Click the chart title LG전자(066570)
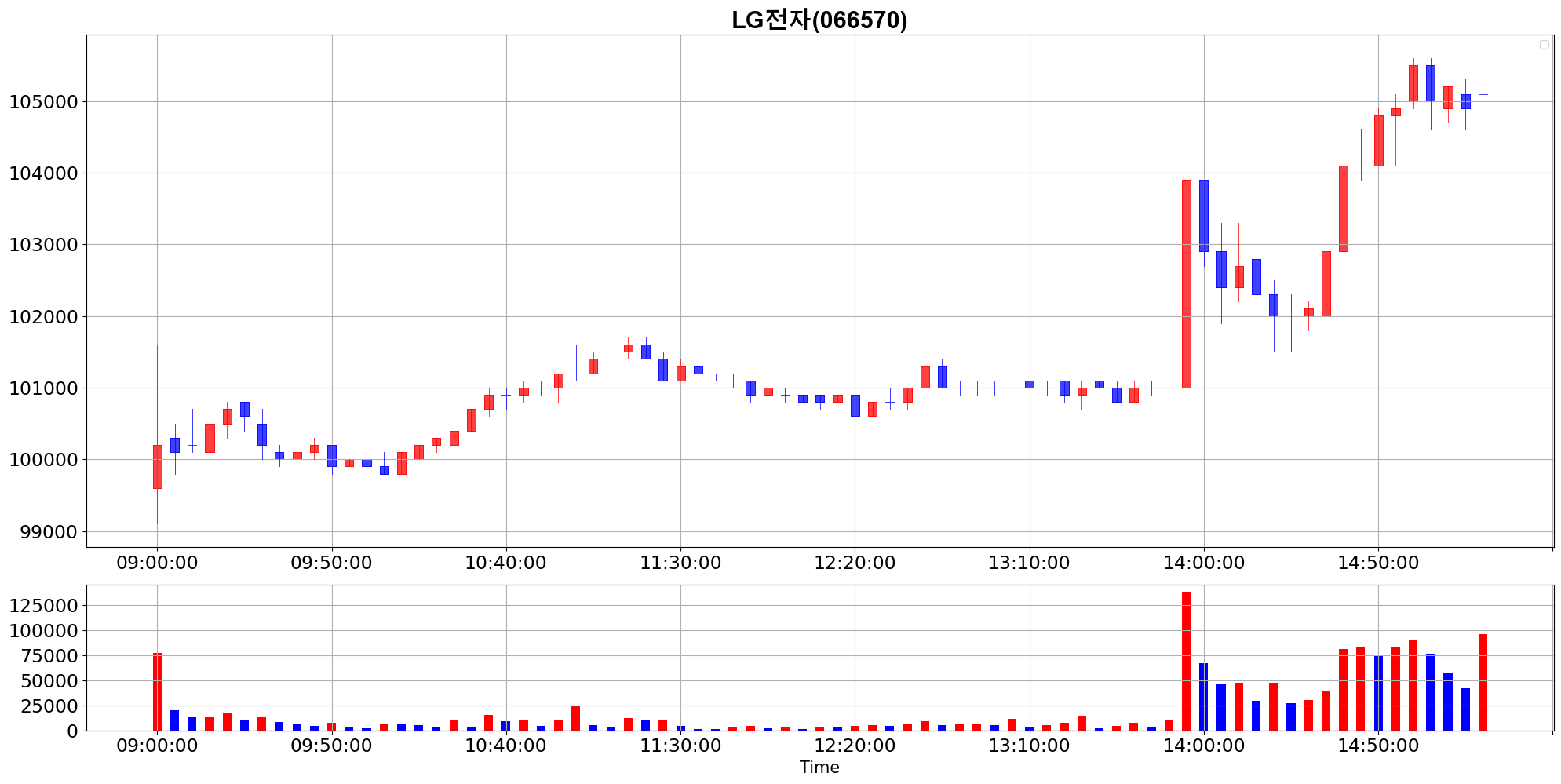Image resolution: width=1561 pixels, height=784 pixels. [819, 20]
